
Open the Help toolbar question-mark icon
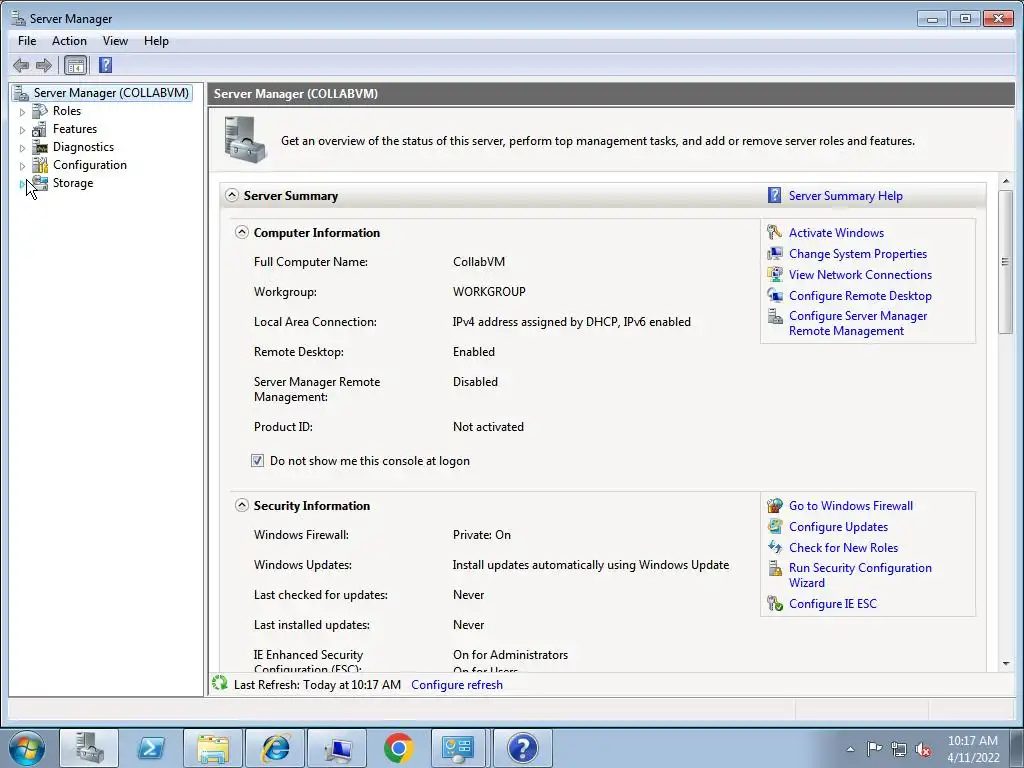(105, 65)
